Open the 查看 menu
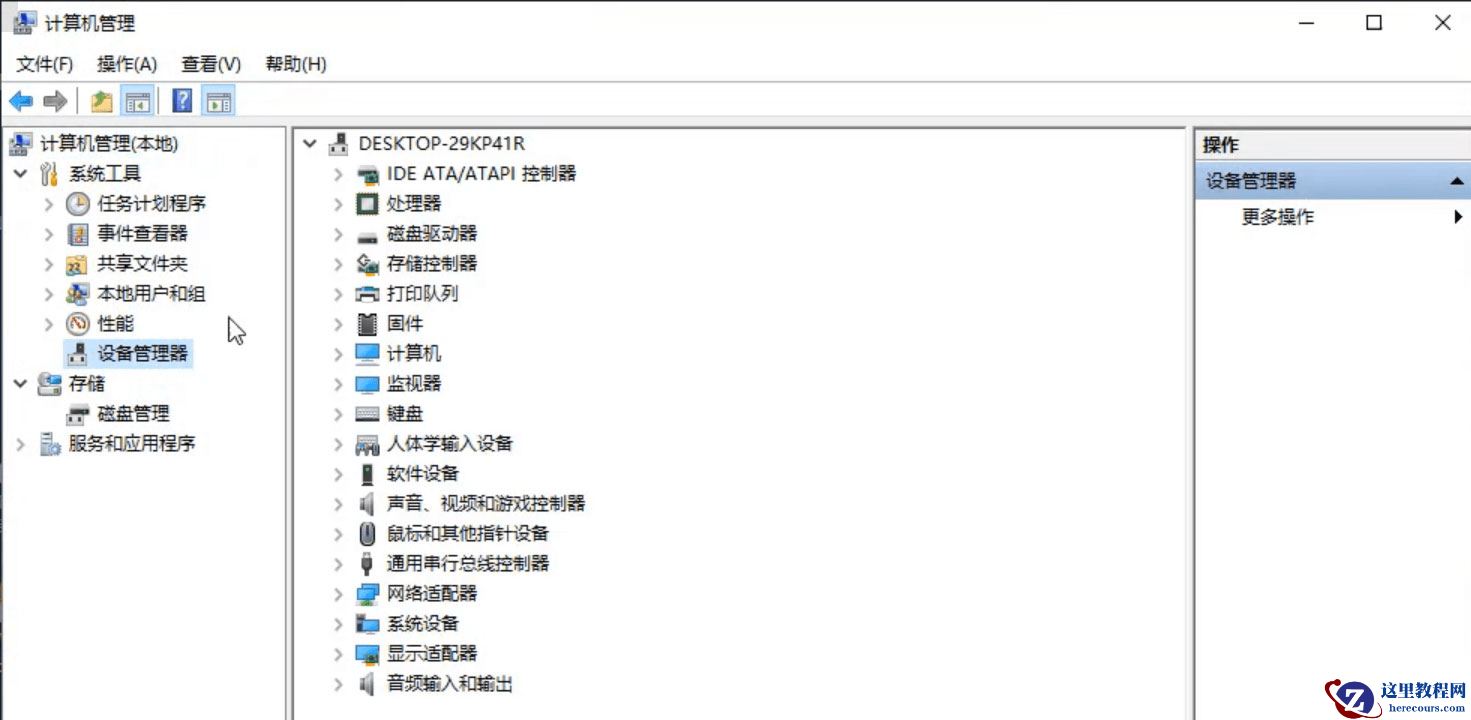Screen dimensions: 1471x720 [209, 63]
